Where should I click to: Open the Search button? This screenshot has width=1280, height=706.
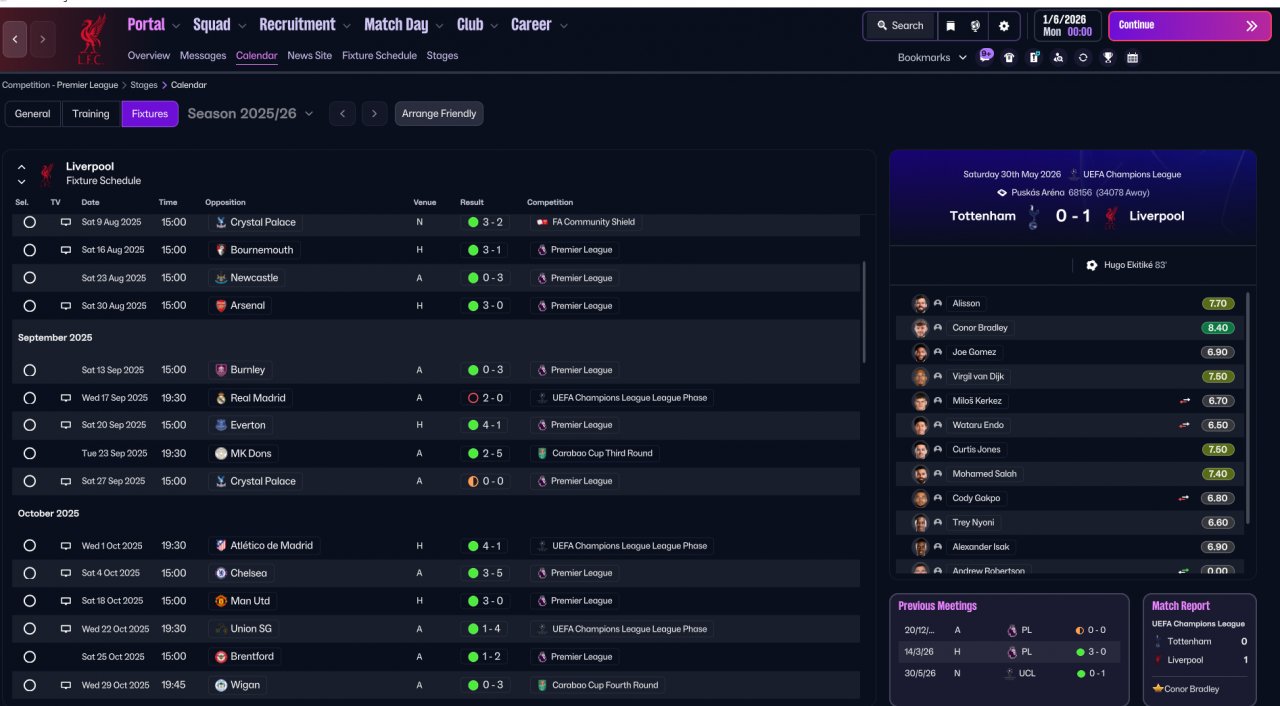(900, 26)
